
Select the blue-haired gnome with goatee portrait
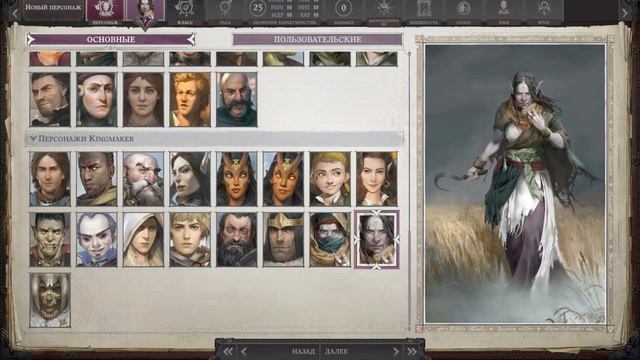point(97,240)
